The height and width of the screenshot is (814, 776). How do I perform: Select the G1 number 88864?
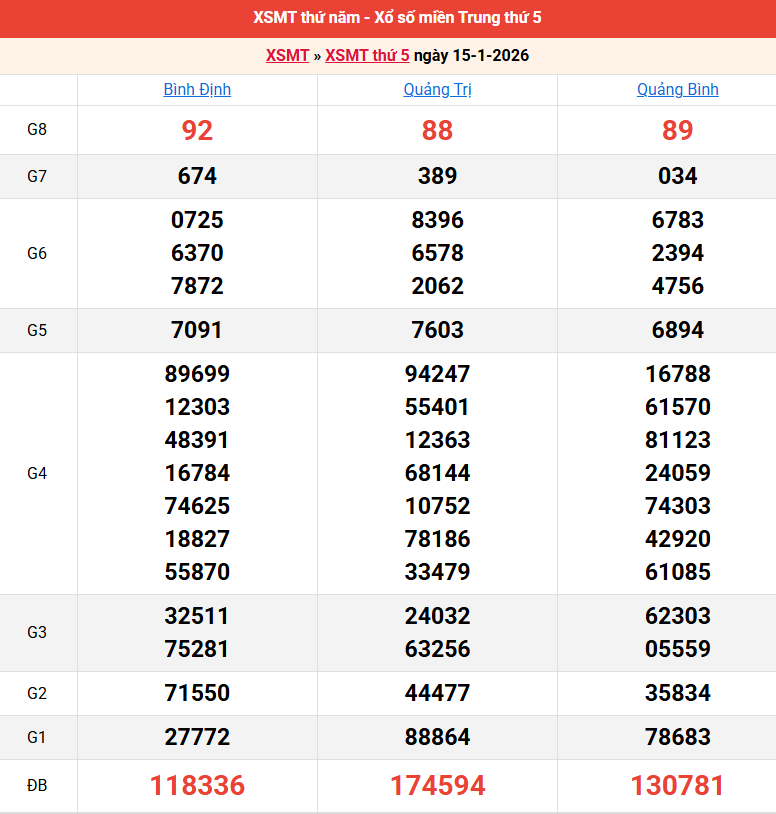click(x=437, y=738)
